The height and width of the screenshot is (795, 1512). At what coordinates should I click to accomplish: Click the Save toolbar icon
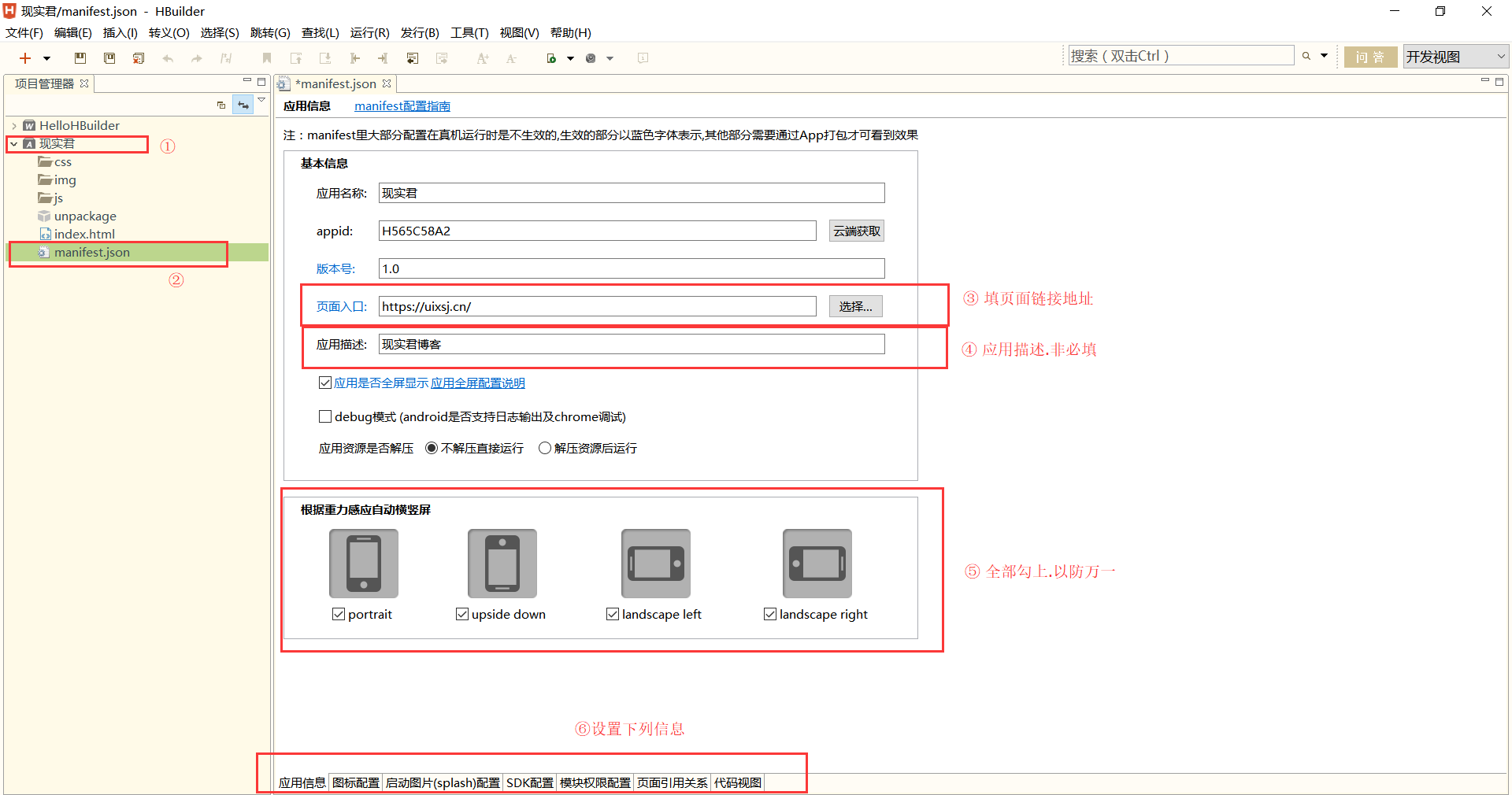pyautogui.click(x=80, y=58)
